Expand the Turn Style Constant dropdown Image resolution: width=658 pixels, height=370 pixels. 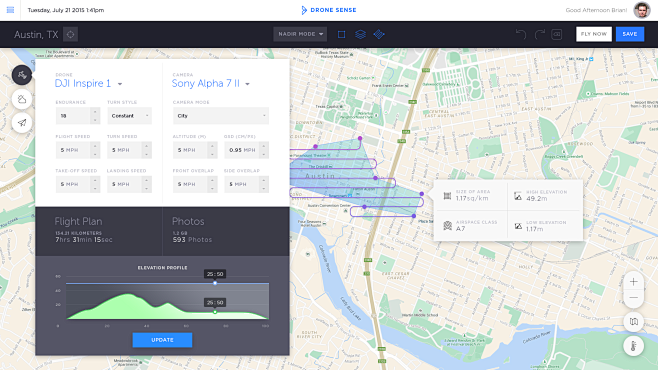point(129,116)
